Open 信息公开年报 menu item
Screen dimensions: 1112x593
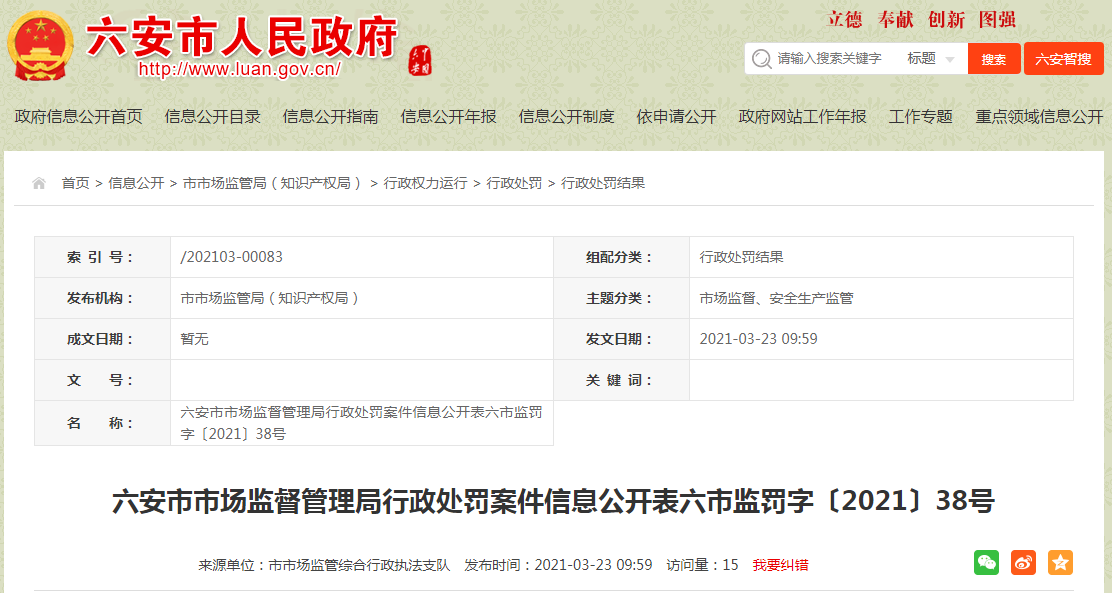(x=448, y=117)
